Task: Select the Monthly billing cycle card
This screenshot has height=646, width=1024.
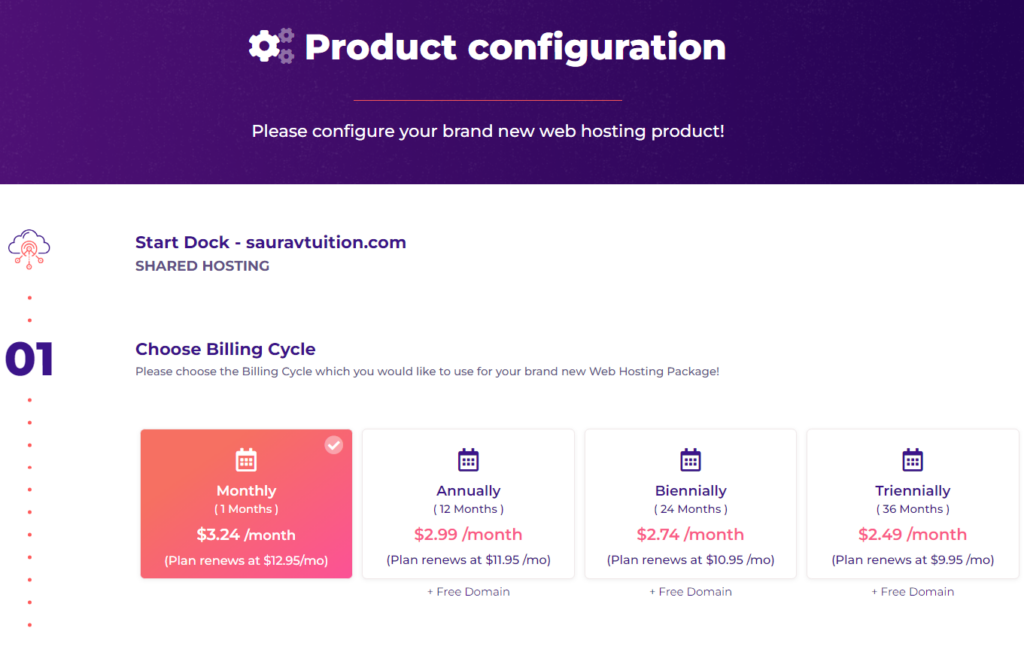Action: tap(246, 503)
